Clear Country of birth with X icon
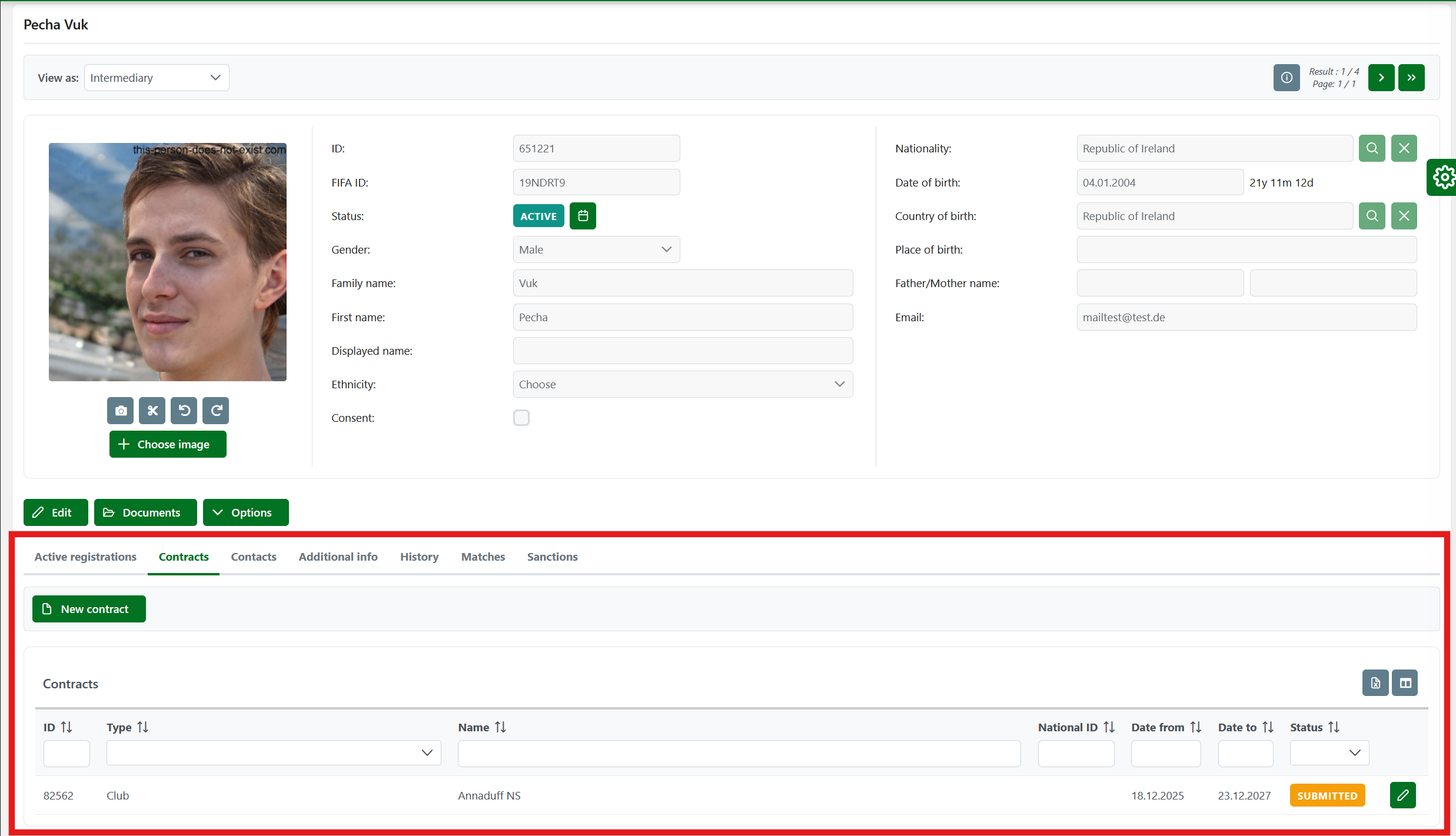Screen dimensions: 1456x836 coord(1404,216)
